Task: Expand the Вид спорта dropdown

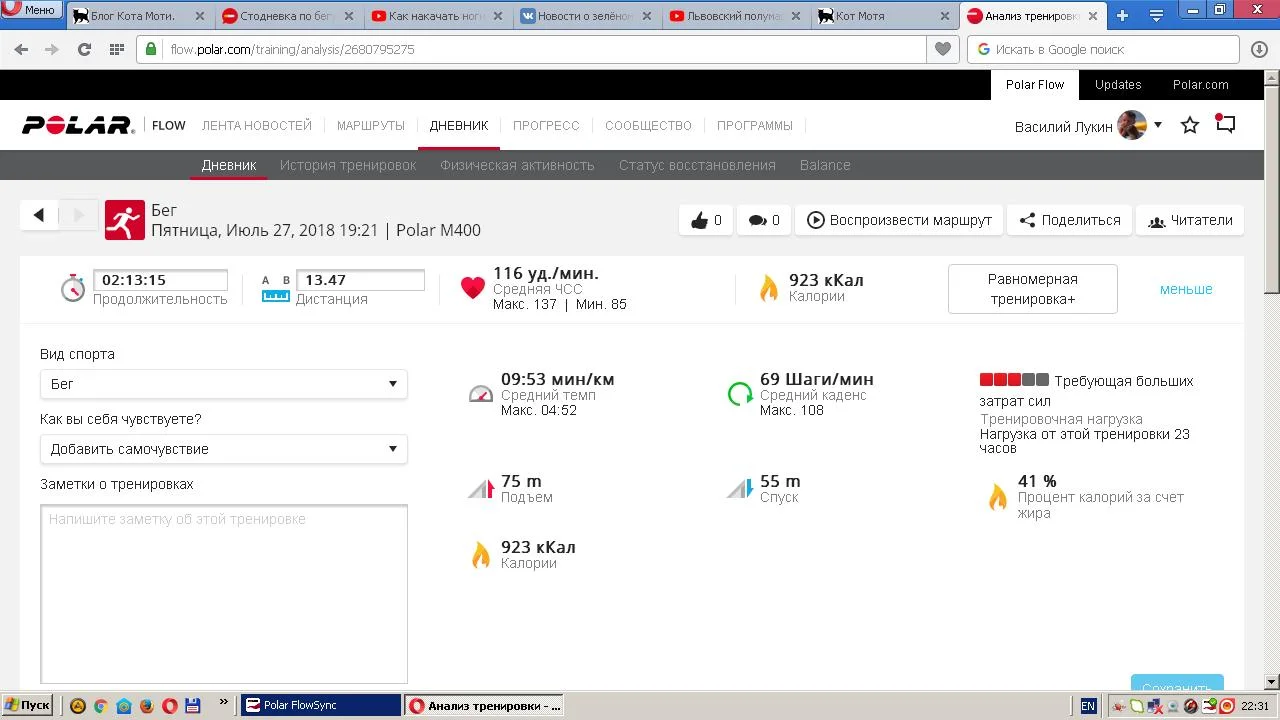Action: coord(223,384)
